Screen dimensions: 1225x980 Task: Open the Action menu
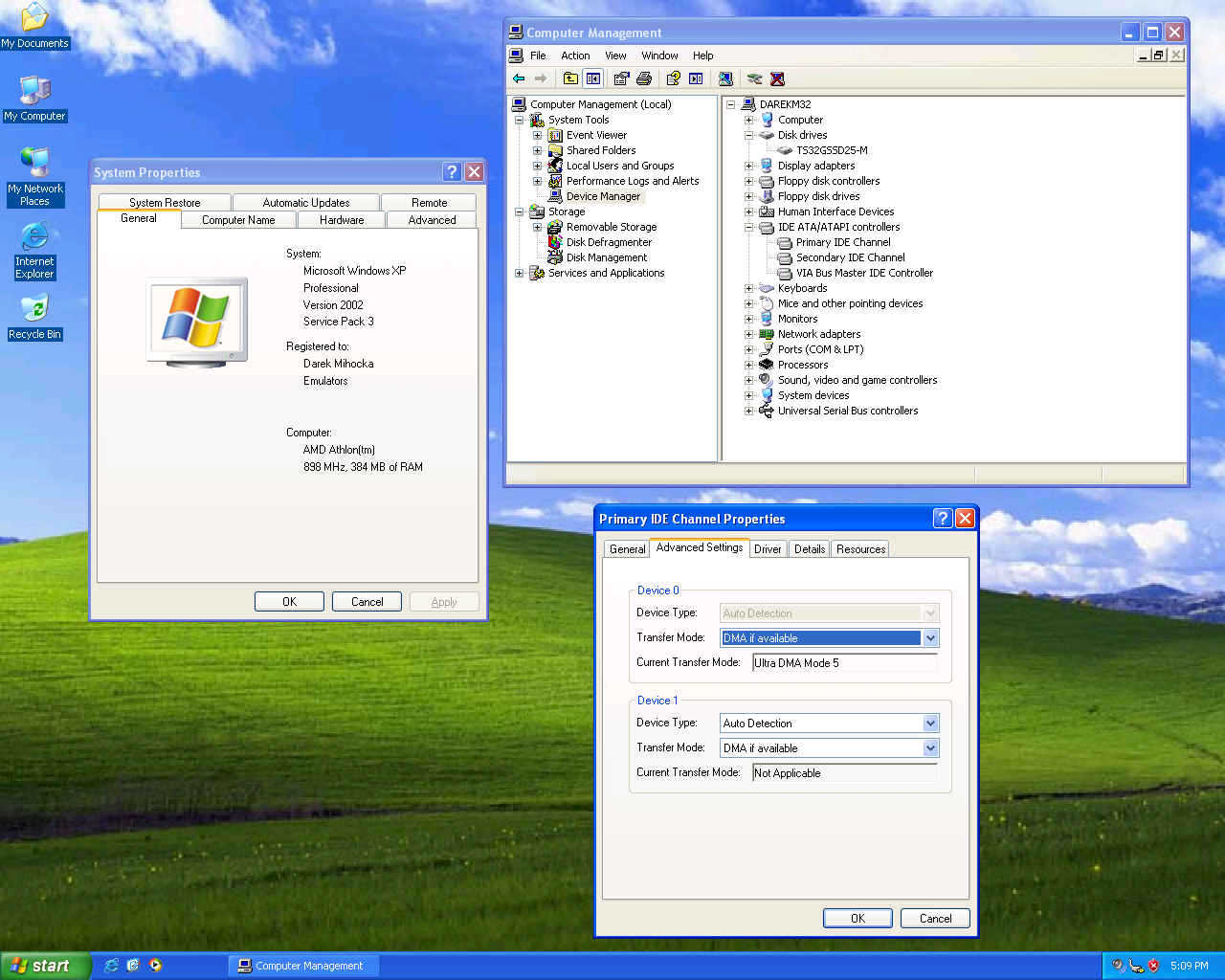point(575,56)
